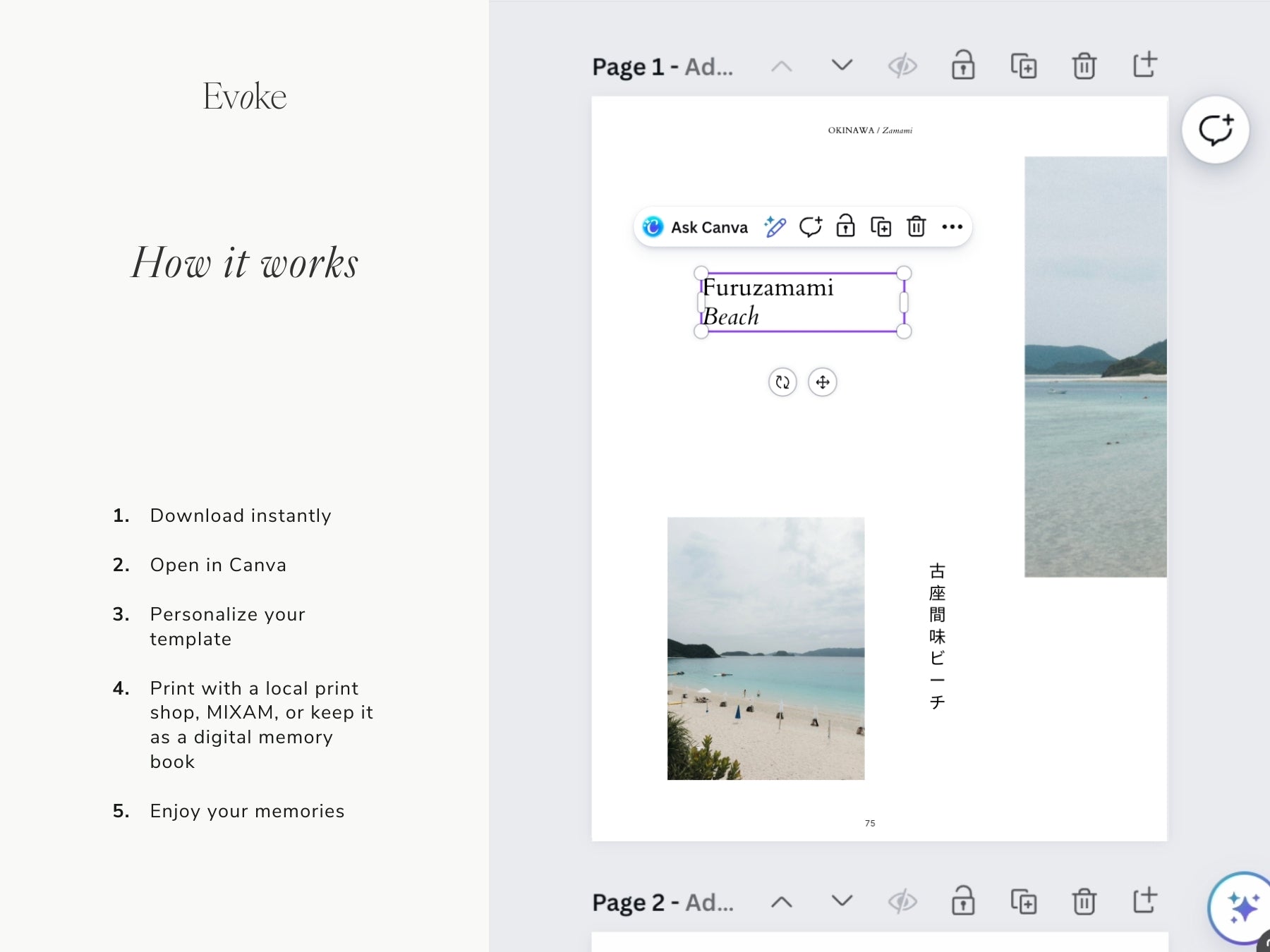Image resolution: width=1270 pixels, height=952 pixels.
Task: Delete the selected text element
Action: pyautogui.click(x=916, y=227)
